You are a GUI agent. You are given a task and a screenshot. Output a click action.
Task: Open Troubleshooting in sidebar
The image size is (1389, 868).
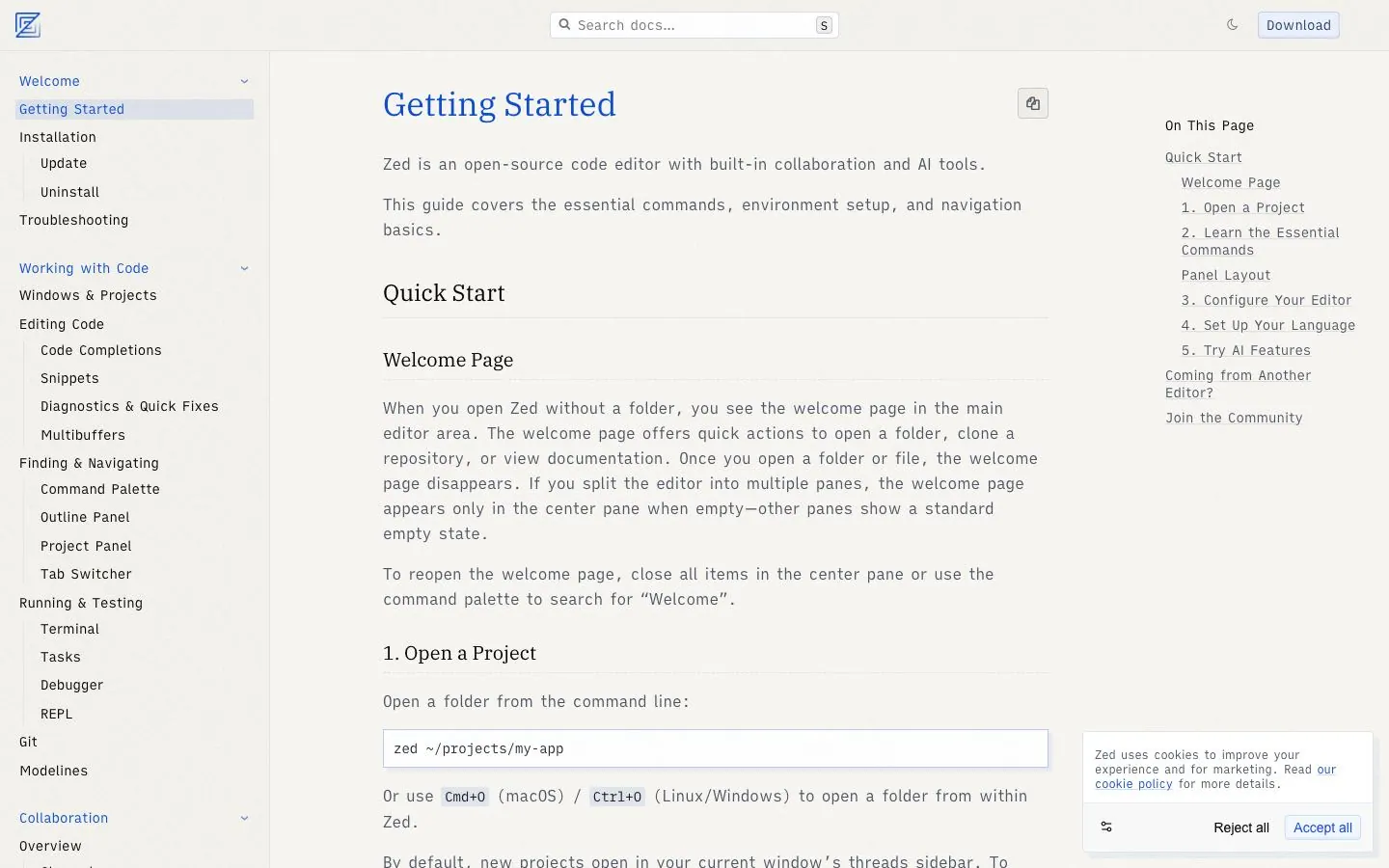click(74, 220)
